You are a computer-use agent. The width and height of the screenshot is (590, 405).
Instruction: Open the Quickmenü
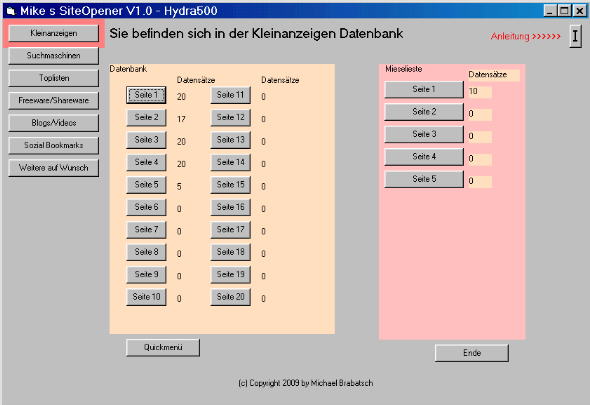pyautogui.click(x=163, y=347)
